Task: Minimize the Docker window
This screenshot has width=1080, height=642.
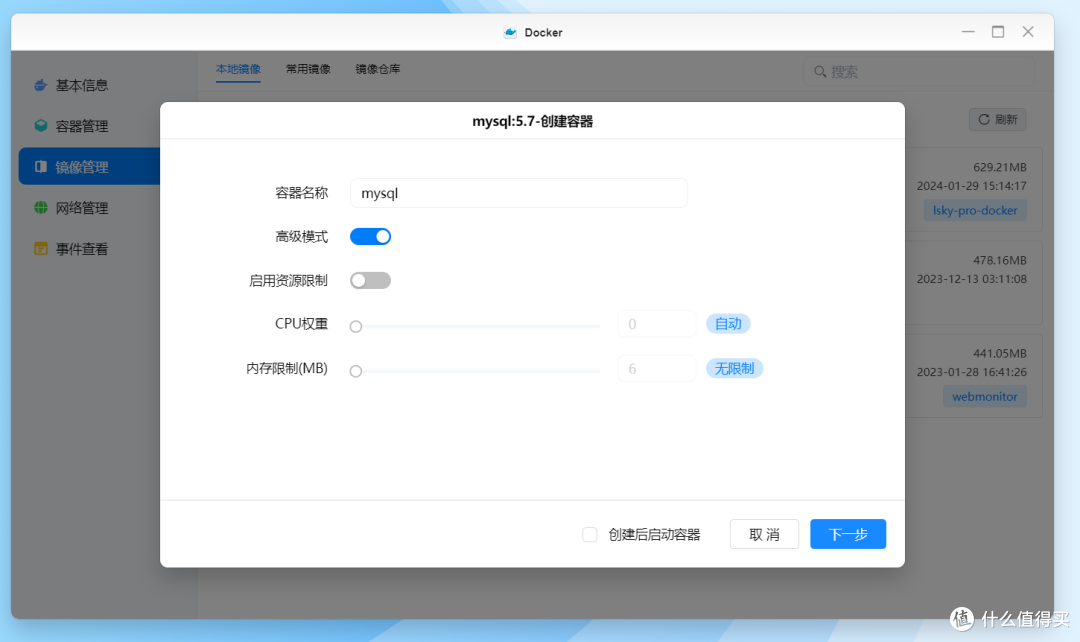Action: 968,32
